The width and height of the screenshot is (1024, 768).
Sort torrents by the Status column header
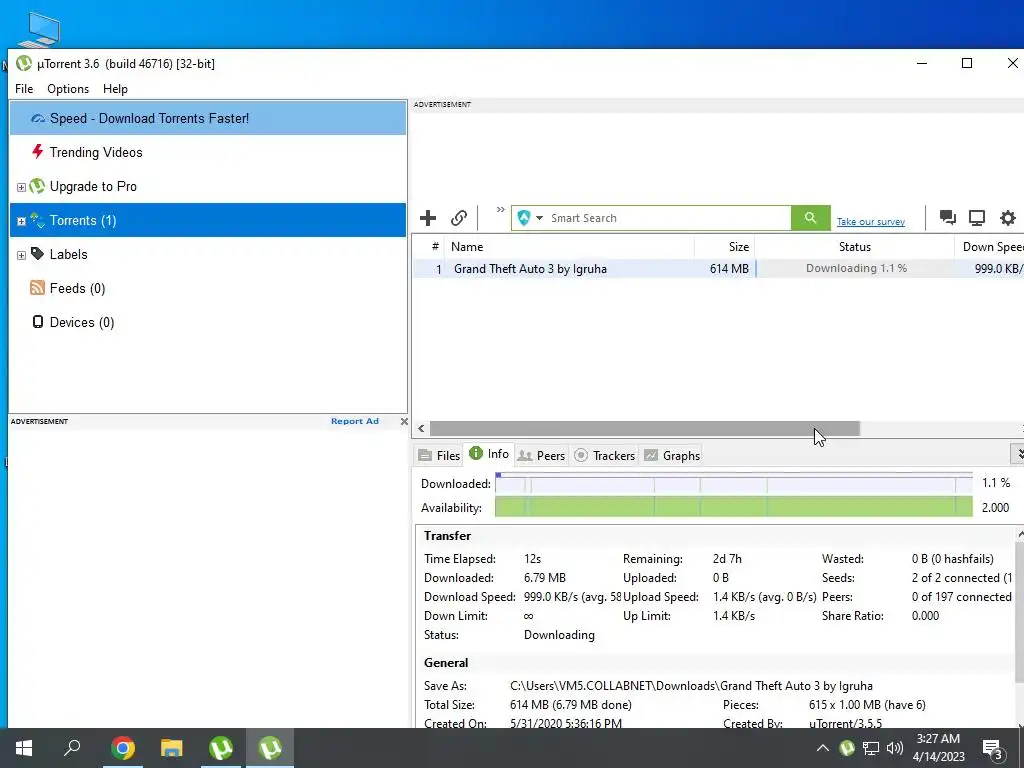click(854, 247)
